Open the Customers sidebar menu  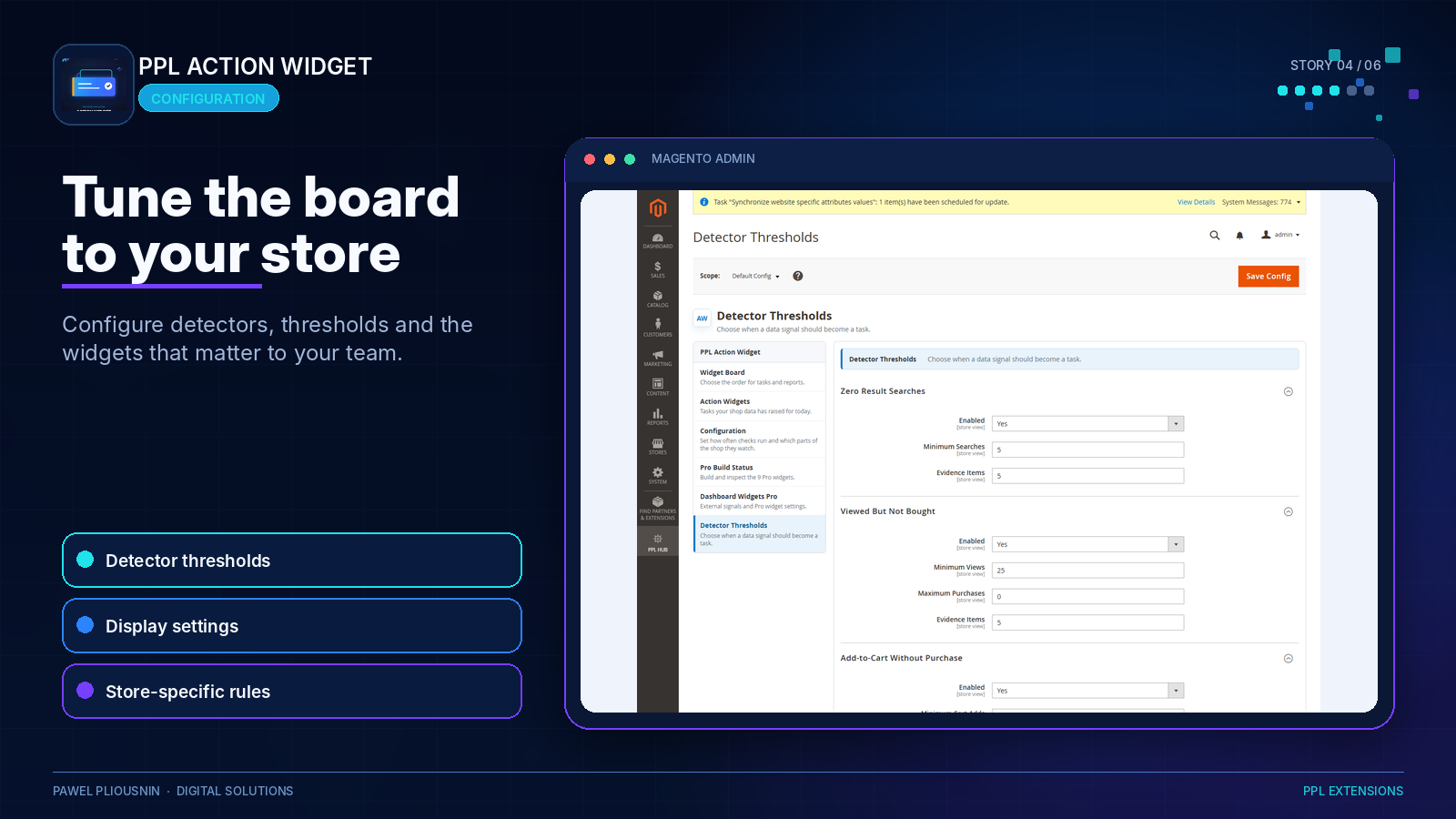point(658,329)
